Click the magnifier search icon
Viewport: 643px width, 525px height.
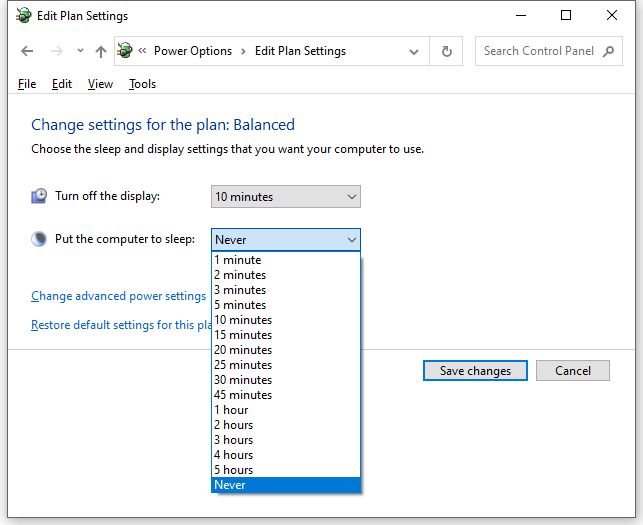(x=609, y=51)
